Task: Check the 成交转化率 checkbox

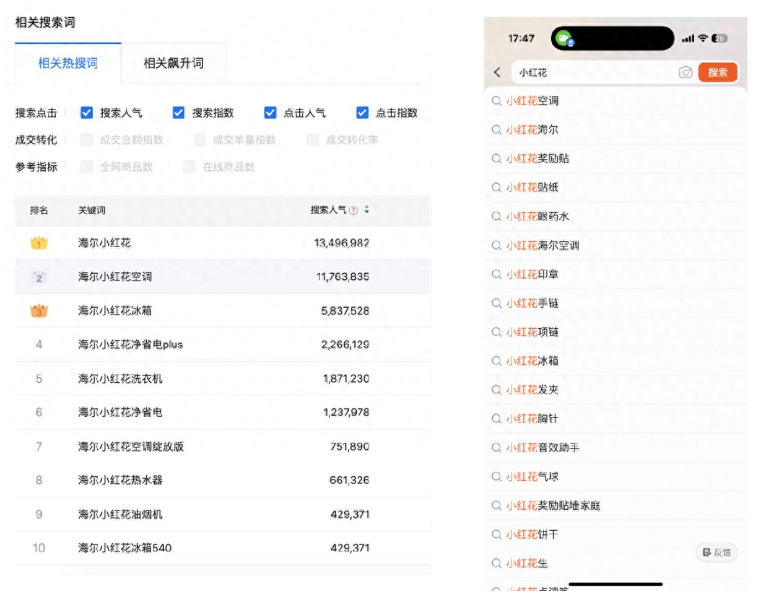Action: pos(313,140)
